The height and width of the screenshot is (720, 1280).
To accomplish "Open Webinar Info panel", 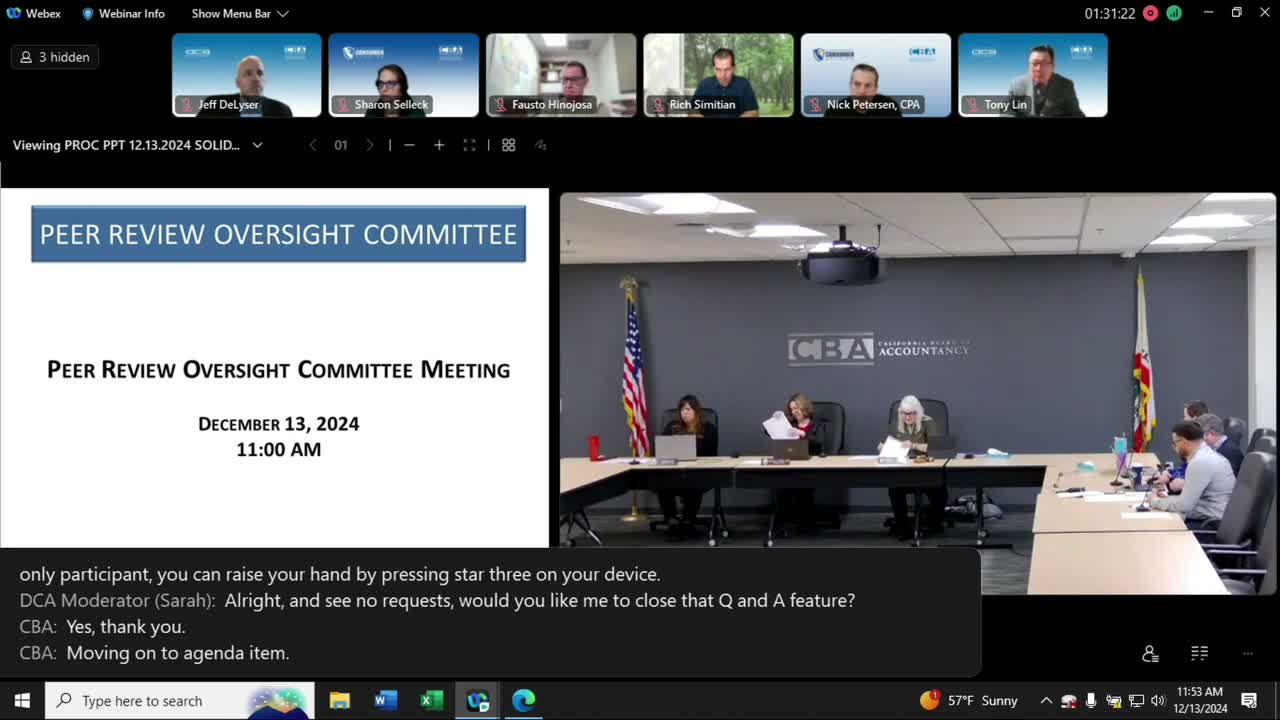I will tap(123, 13).
